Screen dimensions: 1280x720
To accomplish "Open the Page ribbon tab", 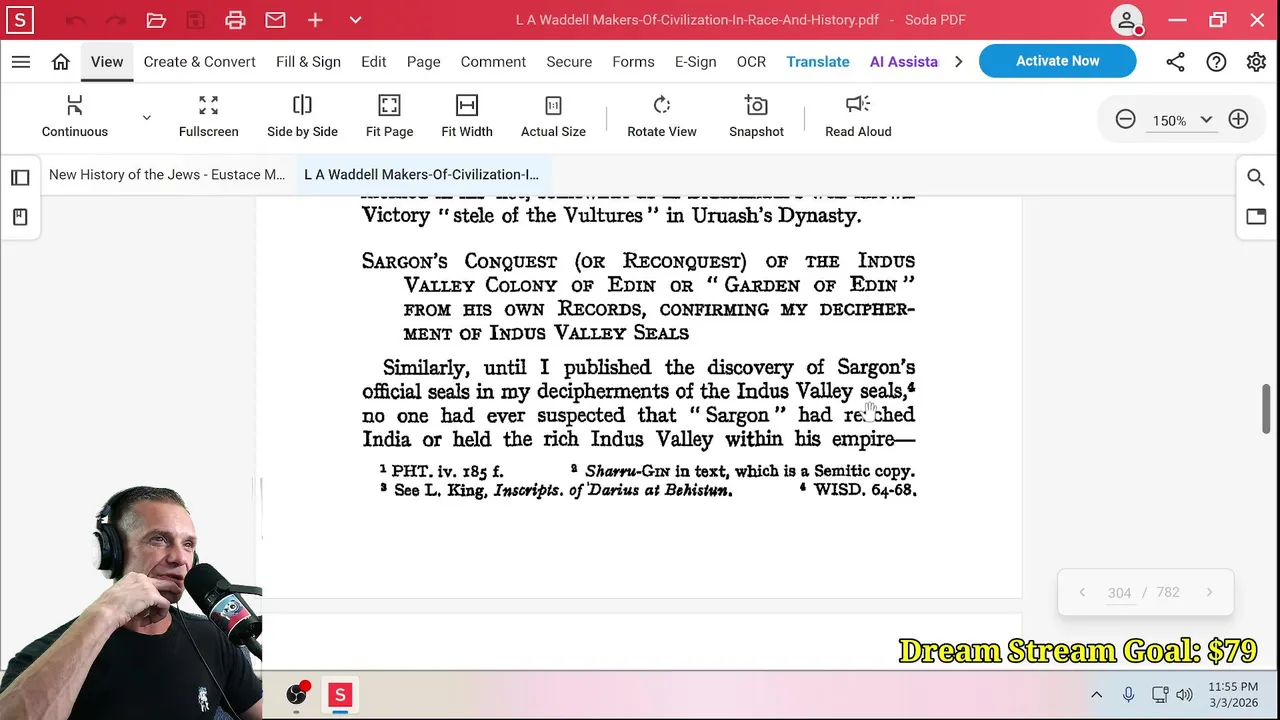I will pos(423,62).
